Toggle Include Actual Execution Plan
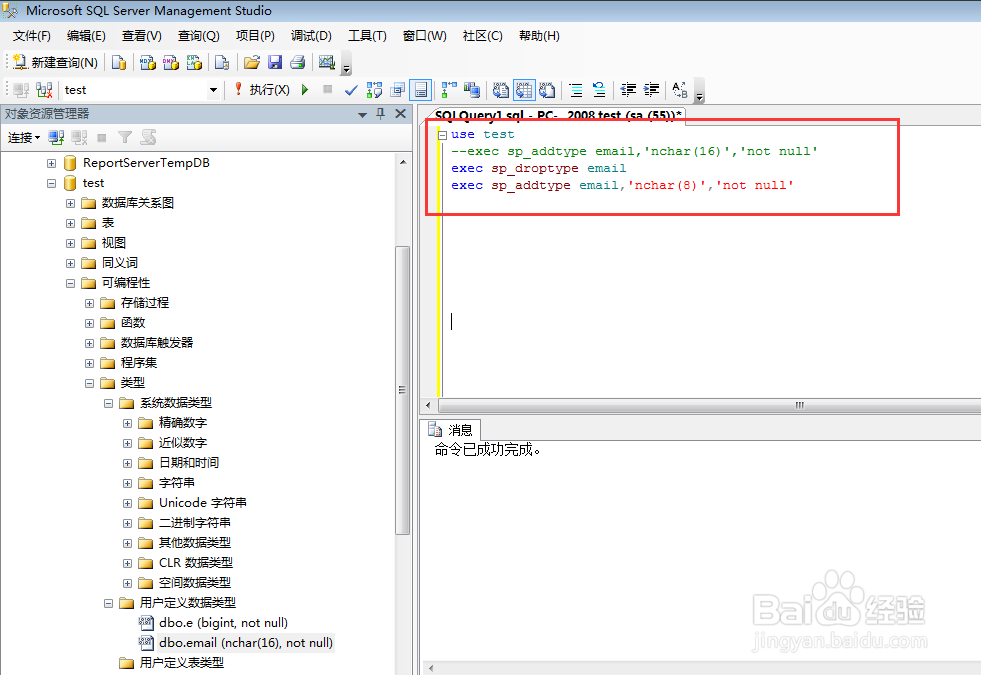The image size is (981, 675). (449, 90)
